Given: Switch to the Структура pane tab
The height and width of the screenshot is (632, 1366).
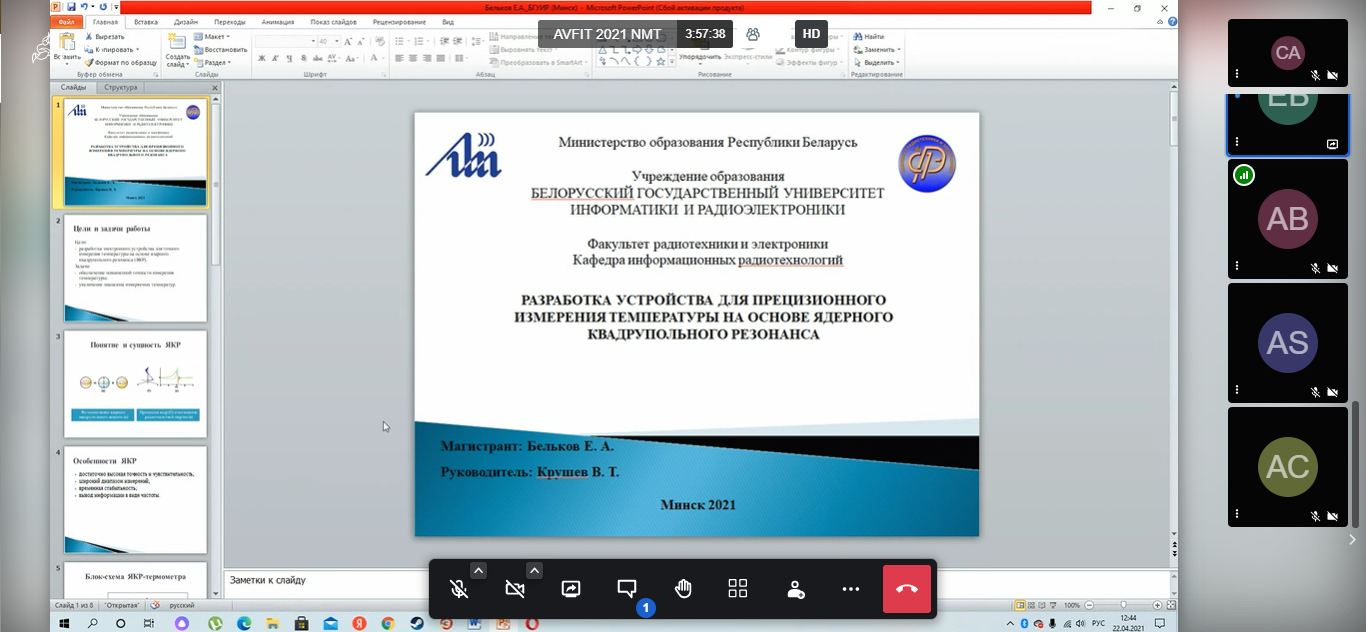Looking at the screenshot, I should coord(121,88).
